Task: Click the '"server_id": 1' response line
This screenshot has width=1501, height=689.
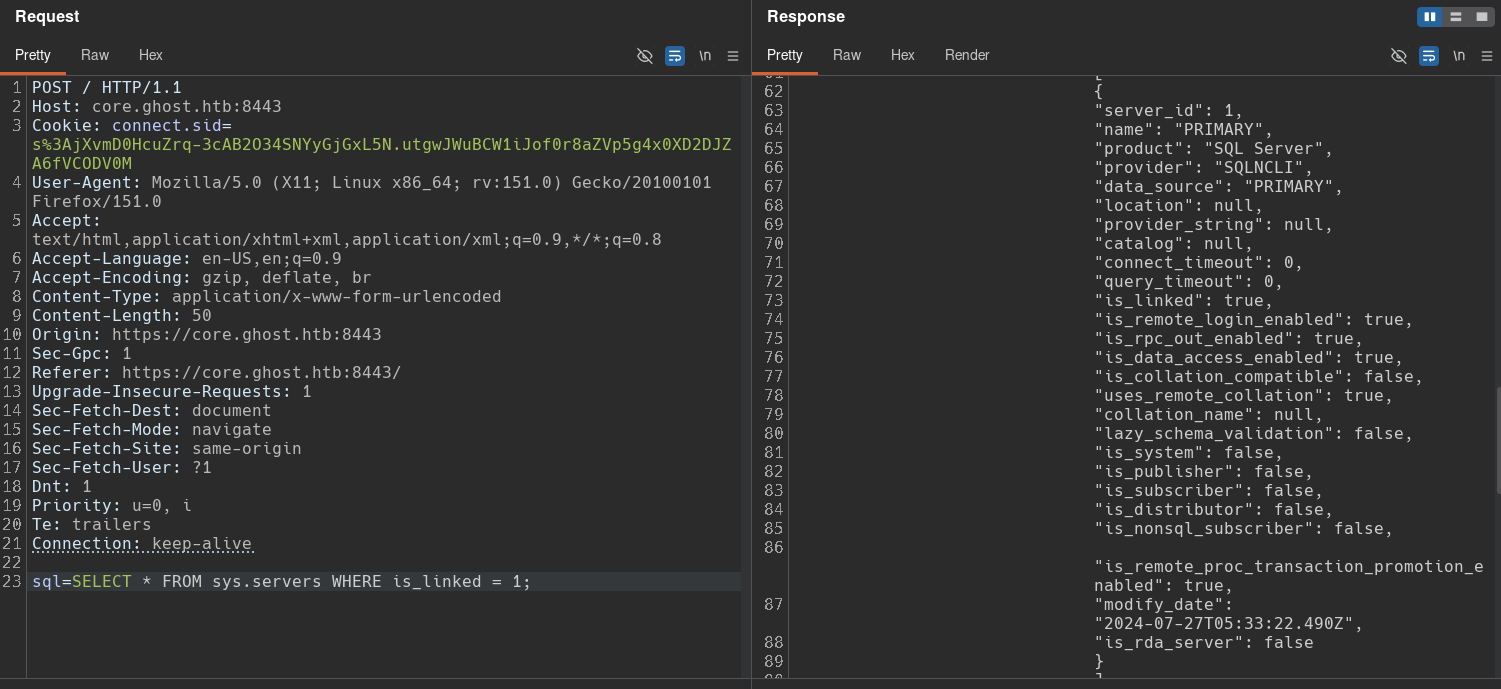Action: (1169, 111)
